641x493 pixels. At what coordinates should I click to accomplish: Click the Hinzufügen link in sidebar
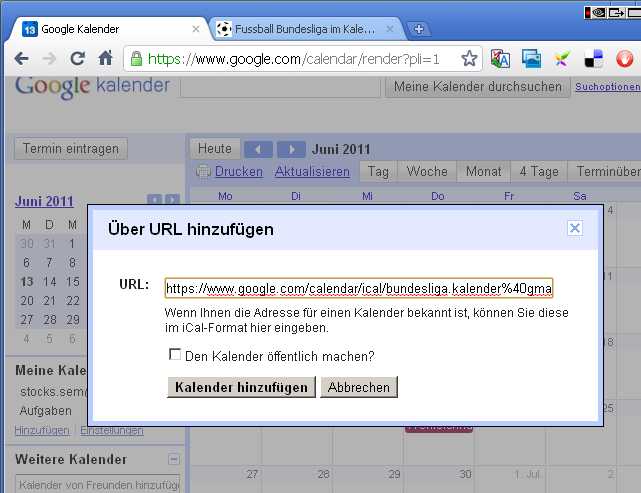pos(42,430)
